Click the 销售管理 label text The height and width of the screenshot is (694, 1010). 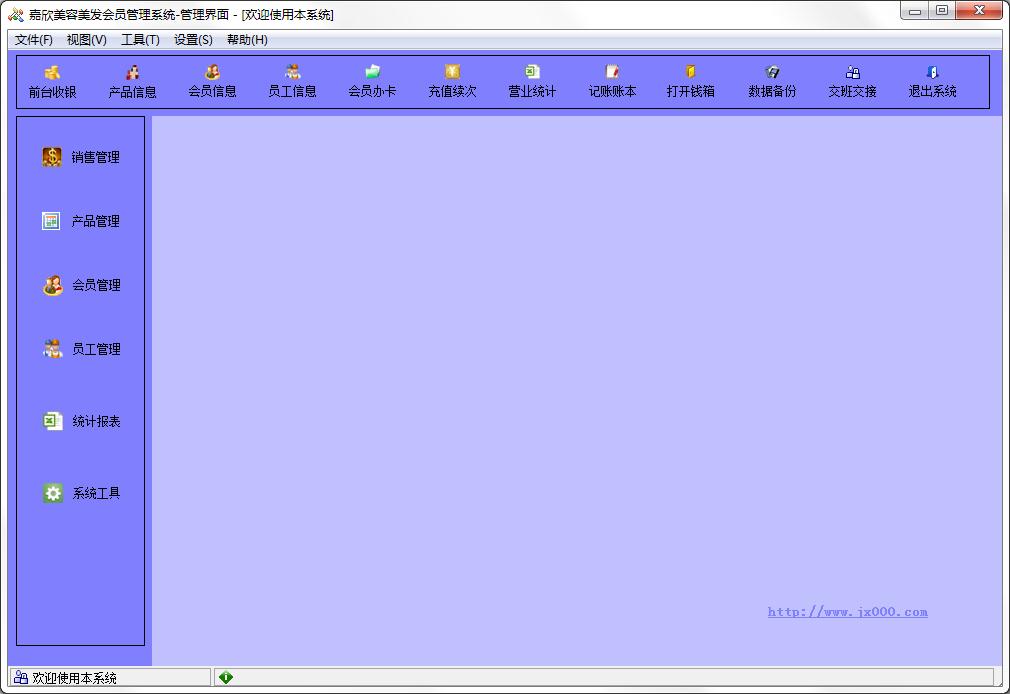coord(95,157)
